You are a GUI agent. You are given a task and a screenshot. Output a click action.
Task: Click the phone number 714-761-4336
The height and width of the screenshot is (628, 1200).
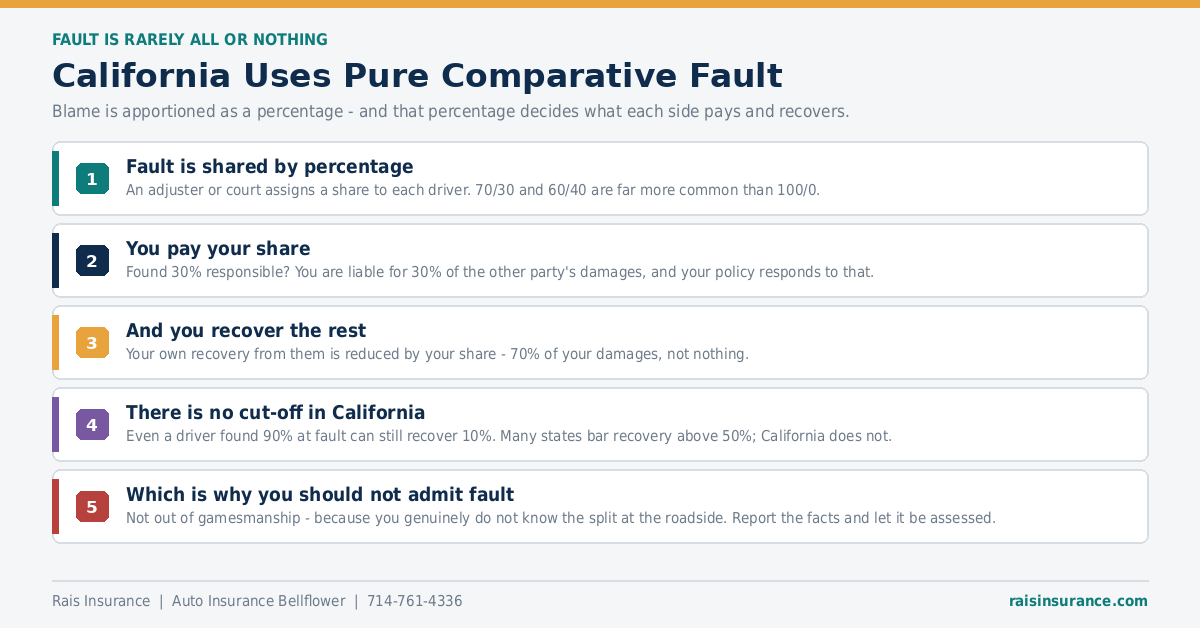pyautogui.click(x=415, y=601)
